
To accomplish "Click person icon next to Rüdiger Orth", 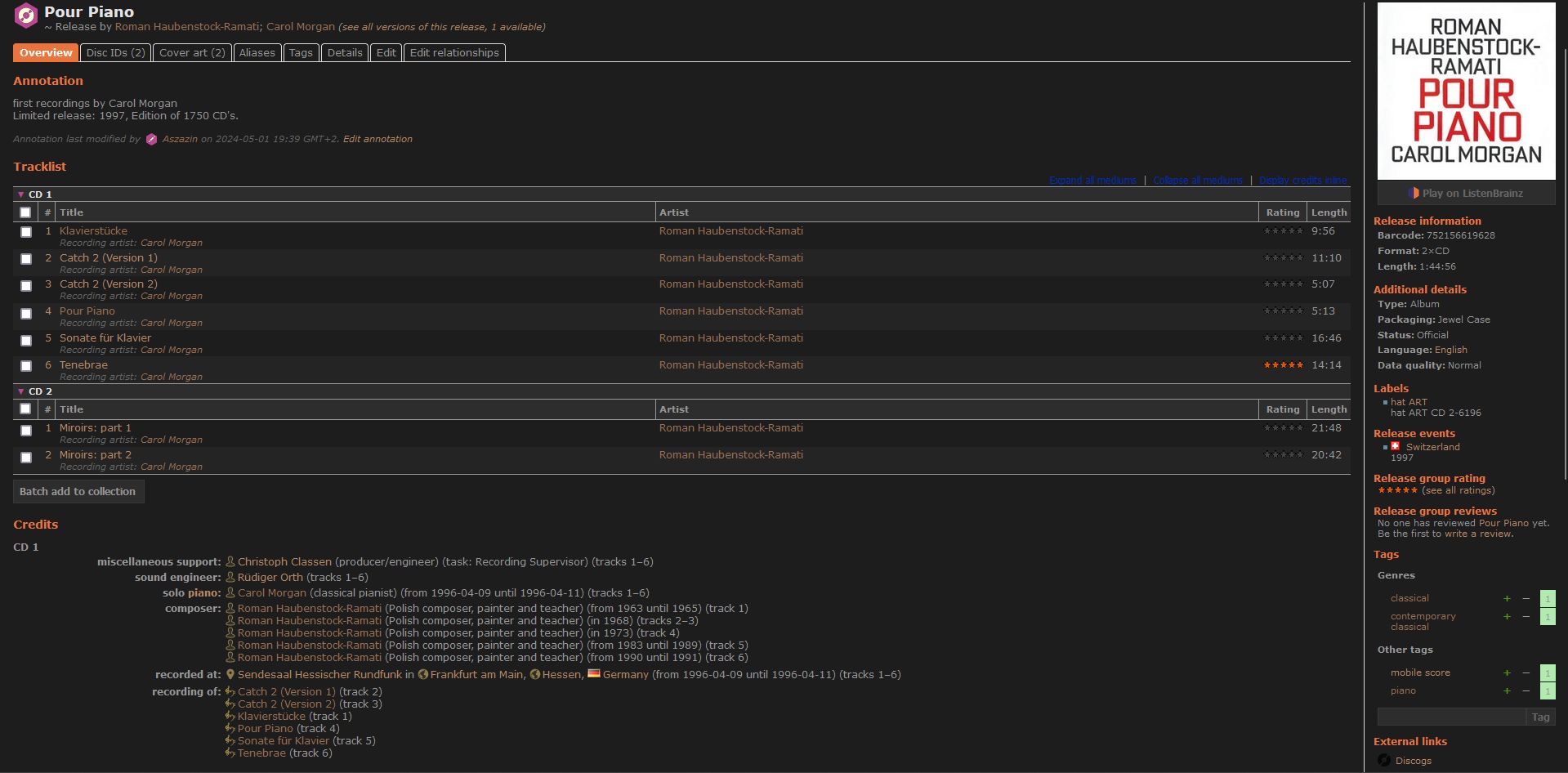I will [x=230, y=578].
